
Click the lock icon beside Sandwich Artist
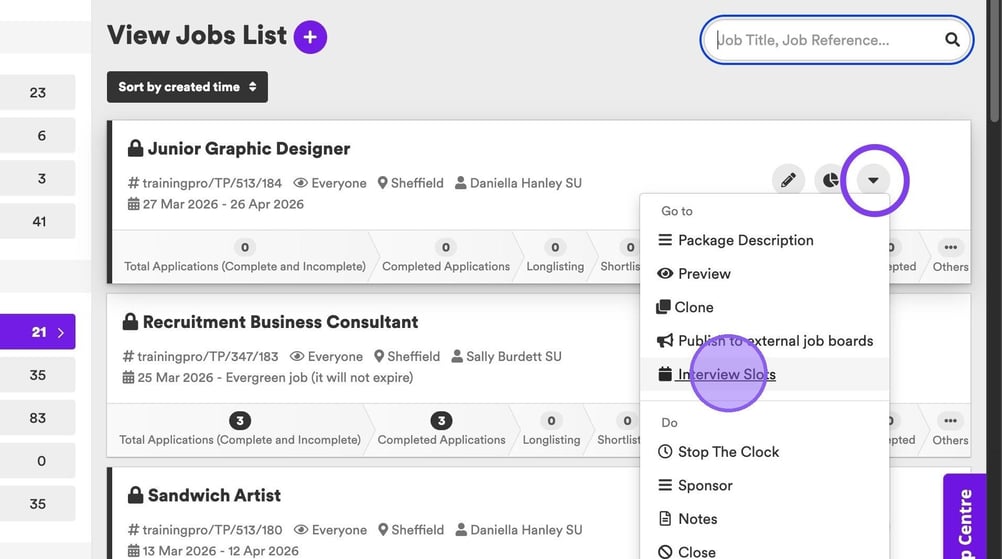(x=134, y=495)
